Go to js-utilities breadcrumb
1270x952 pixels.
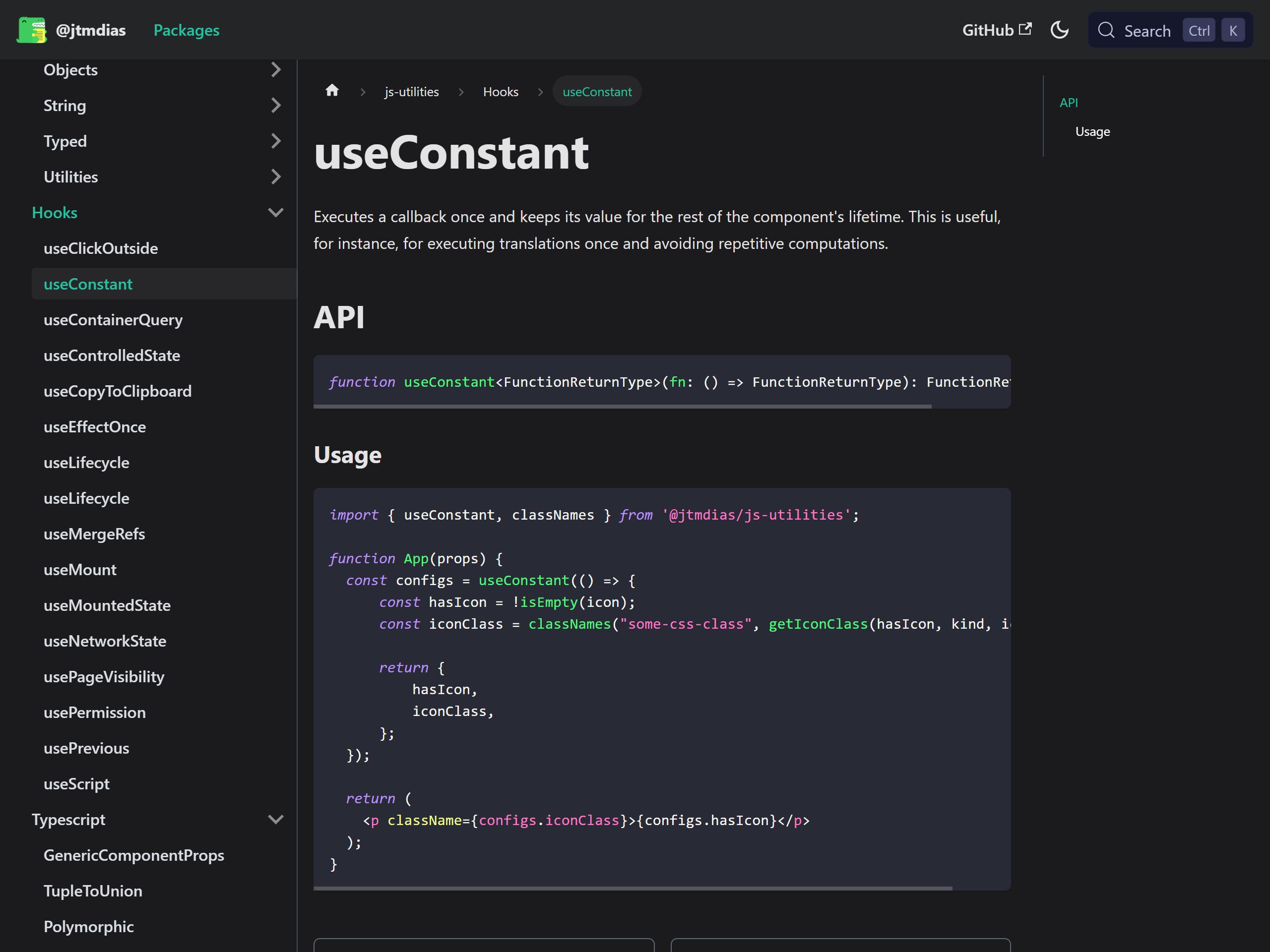pyautogui.click(x=411, y=91)
